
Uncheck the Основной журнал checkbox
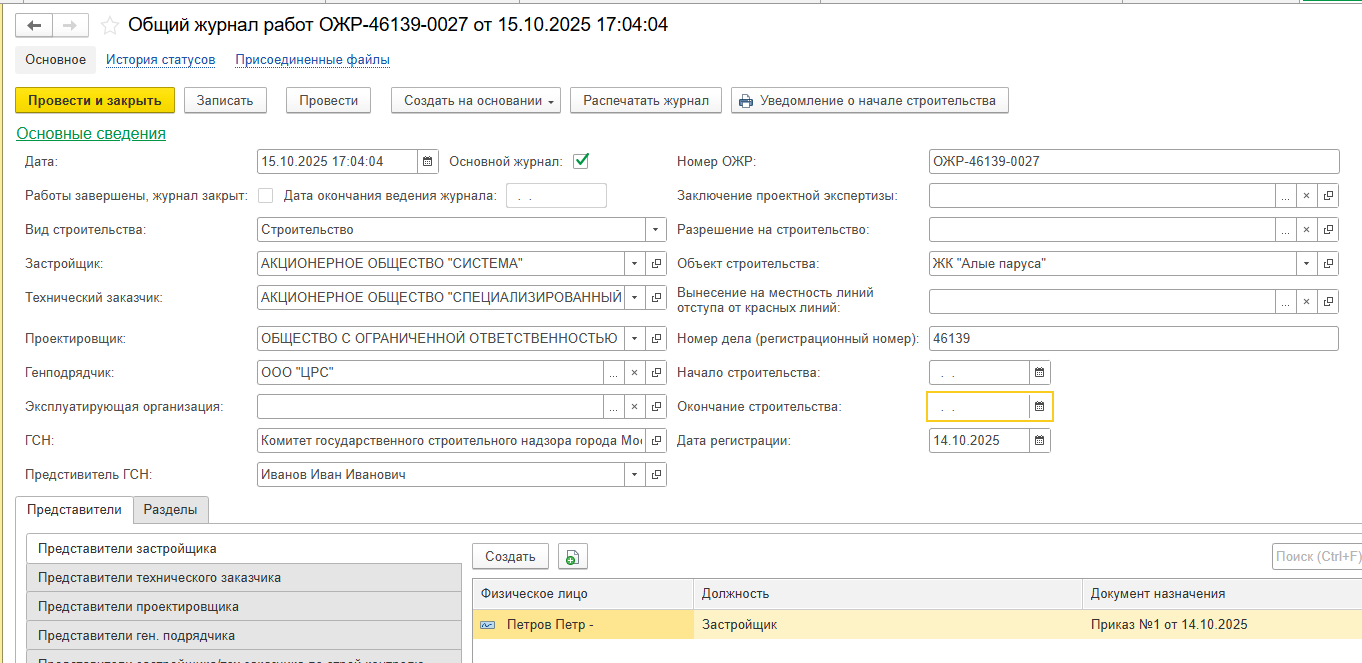pyautogui.click(x=581, y=161)
